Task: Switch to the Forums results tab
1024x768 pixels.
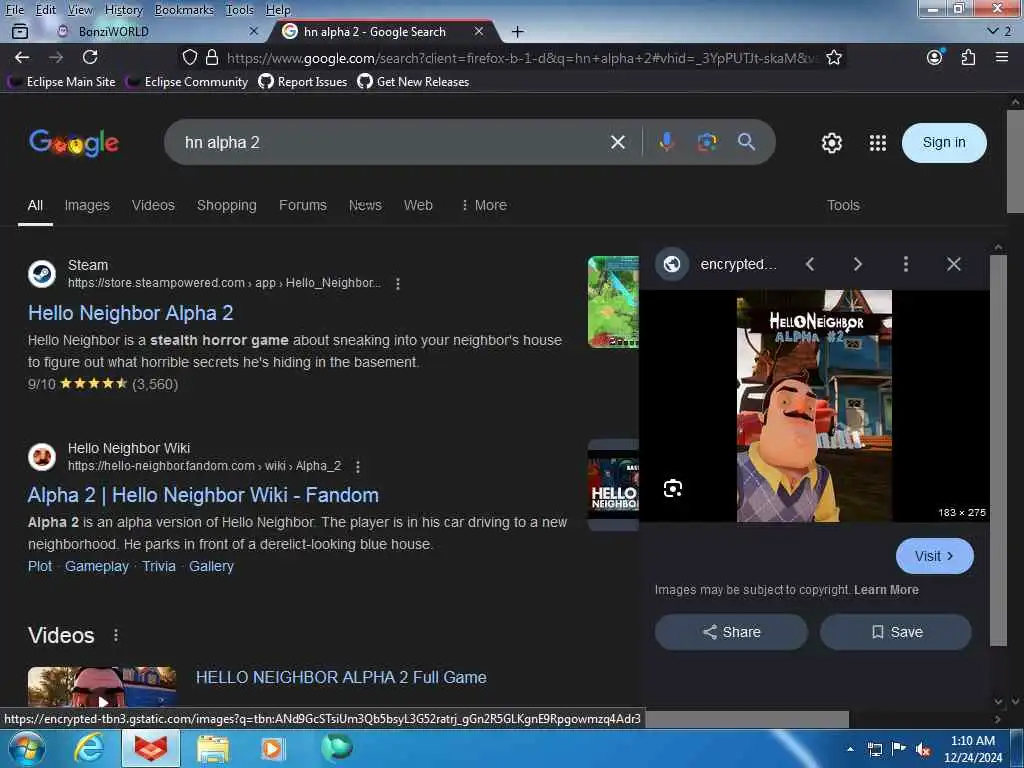Action: (x=302, y=205)
